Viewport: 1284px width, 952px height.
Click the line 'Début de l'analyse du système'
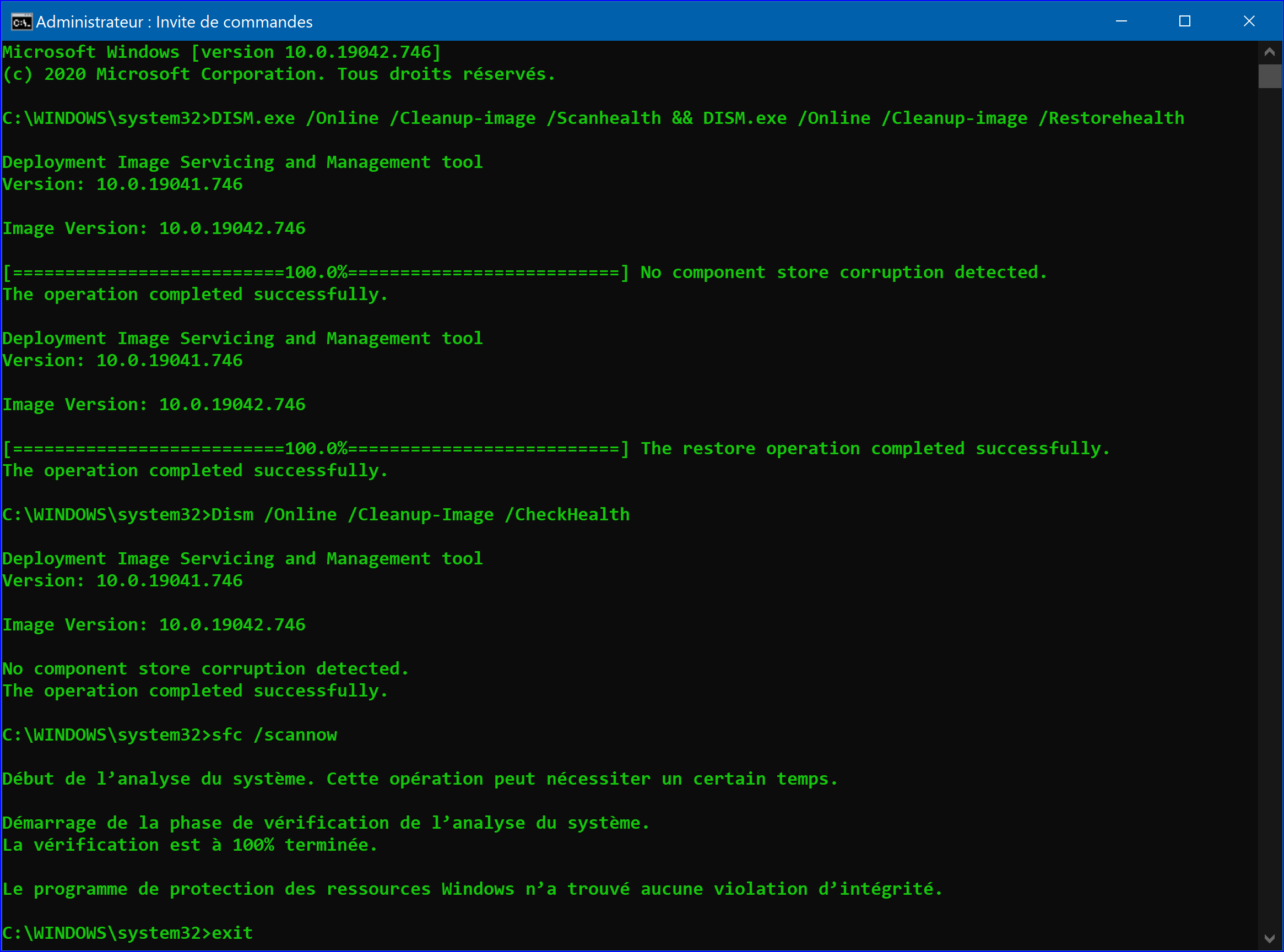(x=420, y=779)
